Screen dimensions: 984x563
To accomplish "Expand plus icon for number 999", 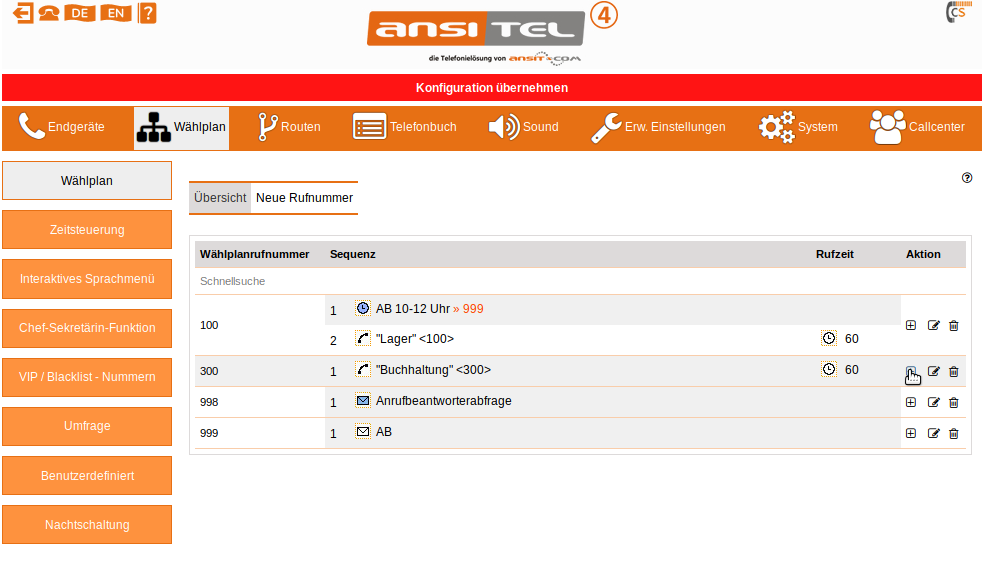I will [911, 433].
